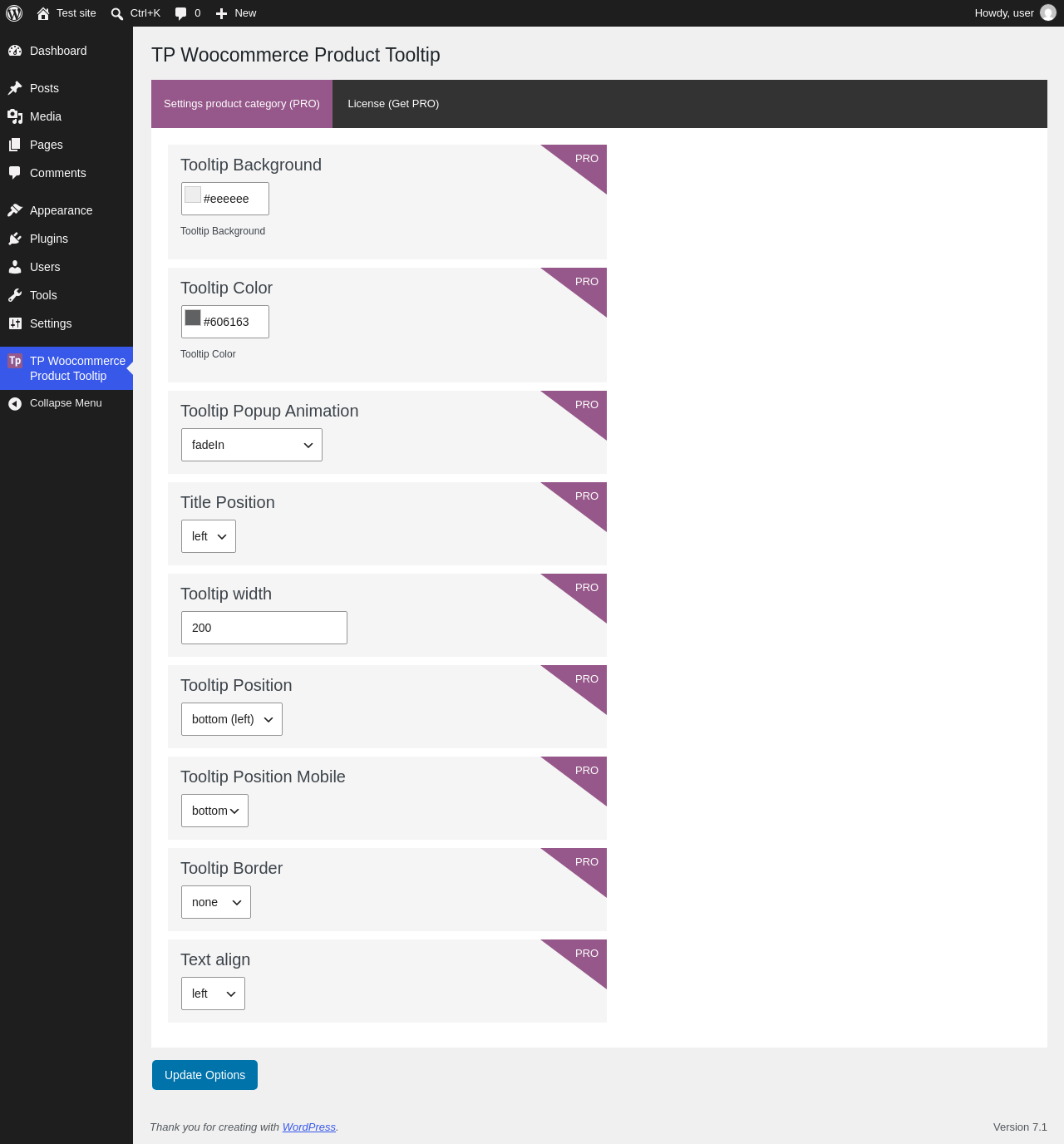
Task: Click the Tooltip width heading
Action: [x=226, y=594]
